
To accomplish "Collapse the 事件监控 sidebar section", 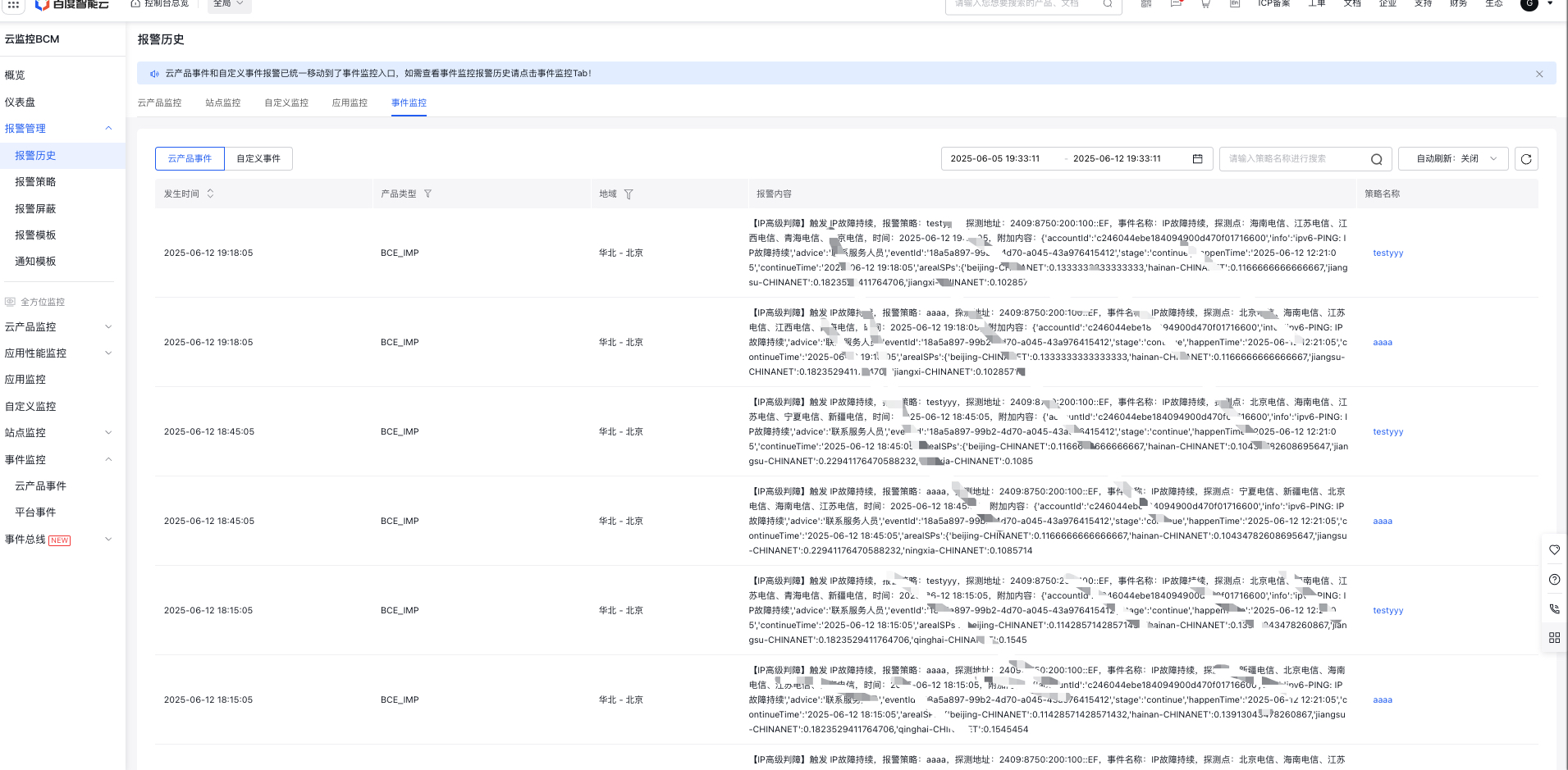I will click(x=108, y=459).
